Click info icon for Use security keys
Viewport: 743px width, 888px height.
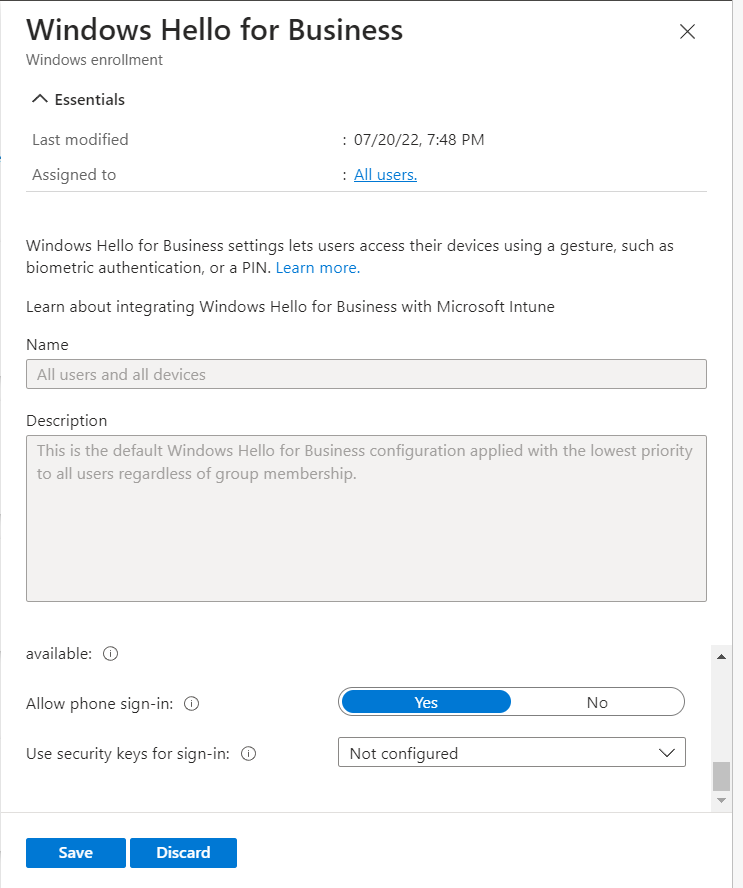coord(249,753)
